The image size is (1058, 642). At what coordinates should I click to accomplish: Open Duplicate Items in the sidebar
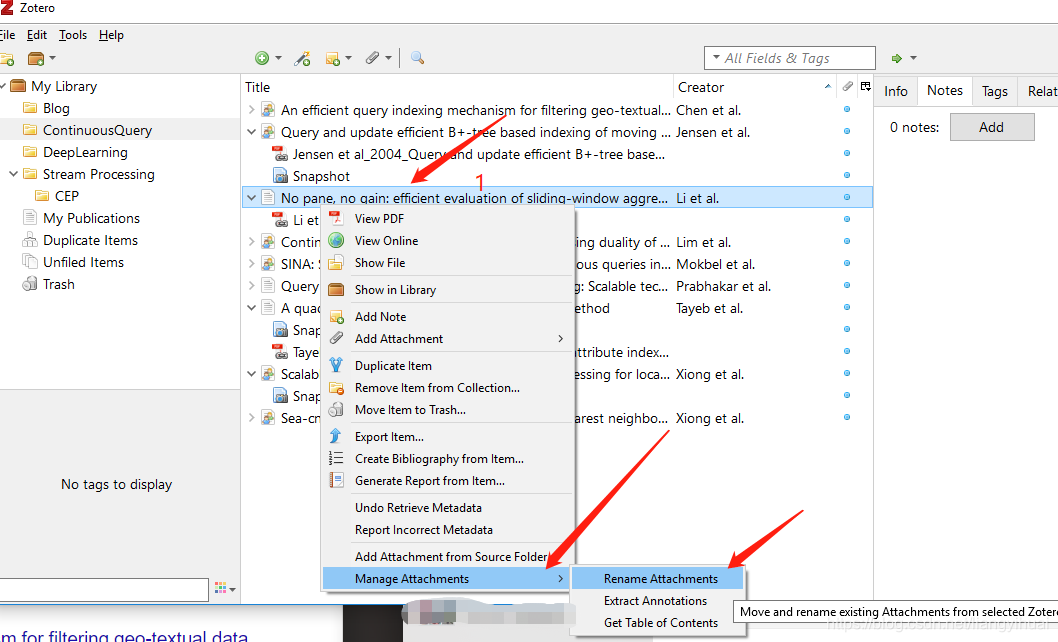[x=90, y=240]
